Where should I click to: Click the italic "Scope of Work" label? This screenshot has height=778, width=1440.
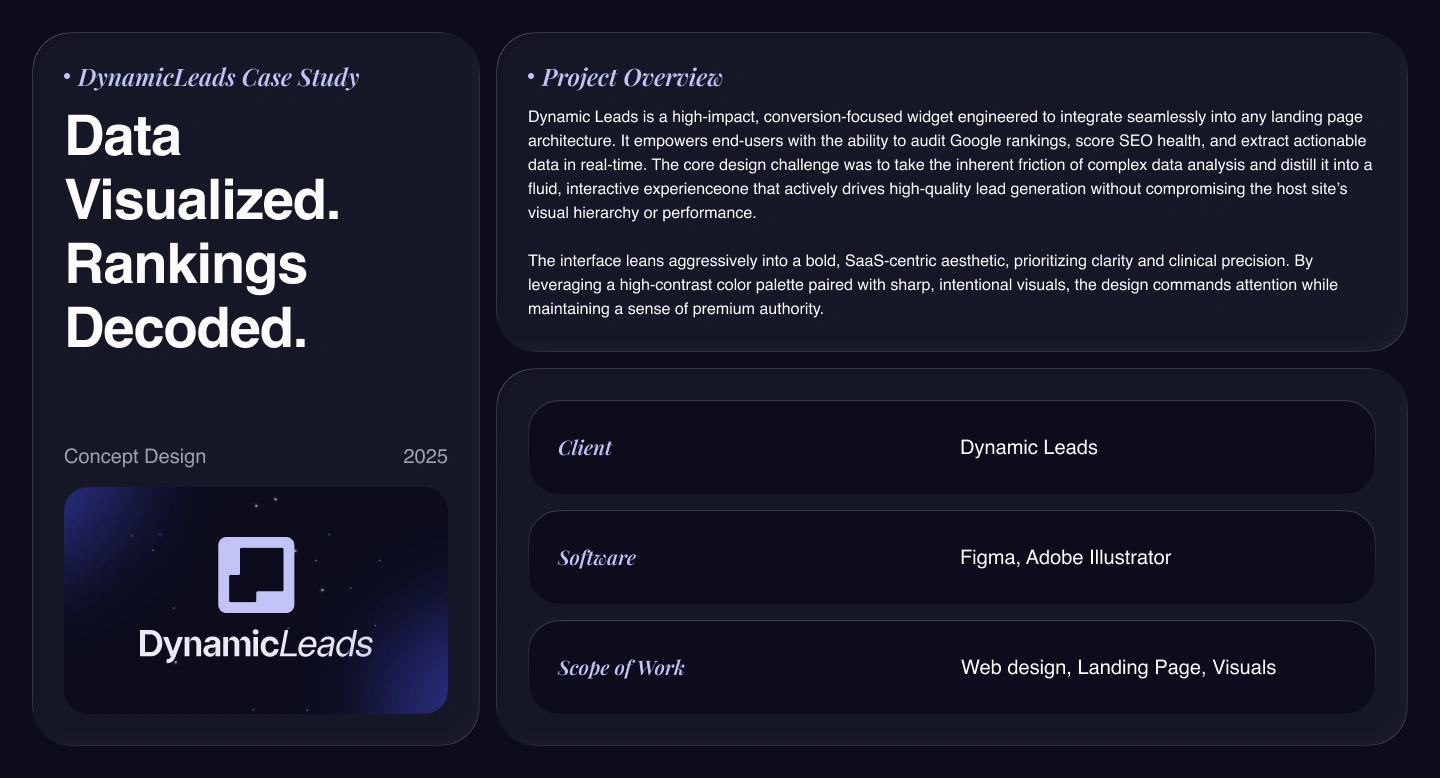tap(621, 668)
